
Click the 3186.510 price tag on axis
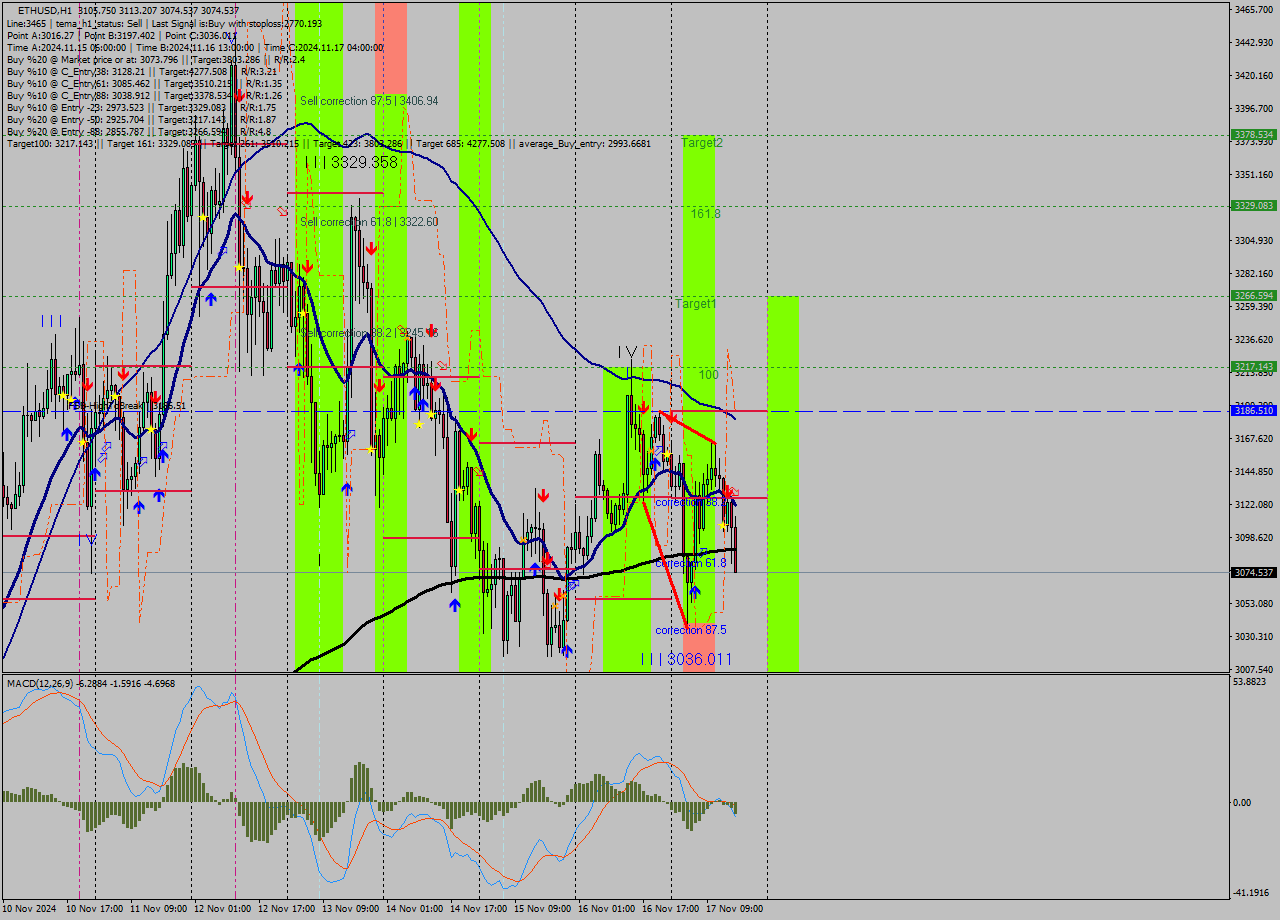pos(1253,411)
